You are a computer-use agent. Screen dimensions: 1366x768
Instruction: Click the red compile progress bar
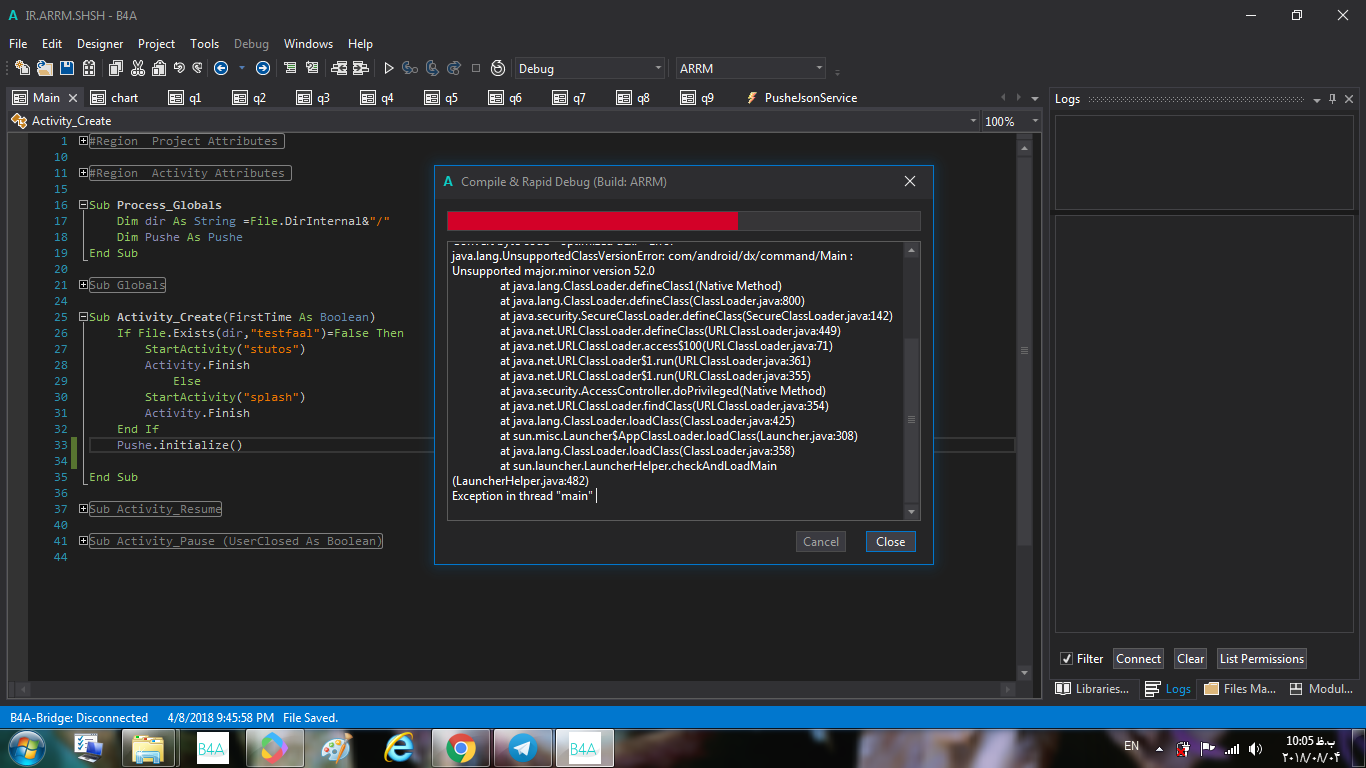pos(592,221)
